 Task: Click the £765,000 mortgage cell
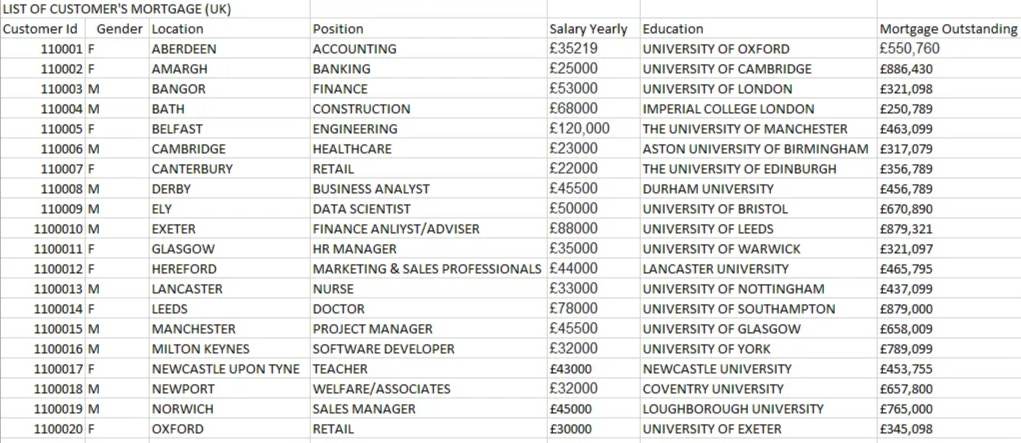906,409
